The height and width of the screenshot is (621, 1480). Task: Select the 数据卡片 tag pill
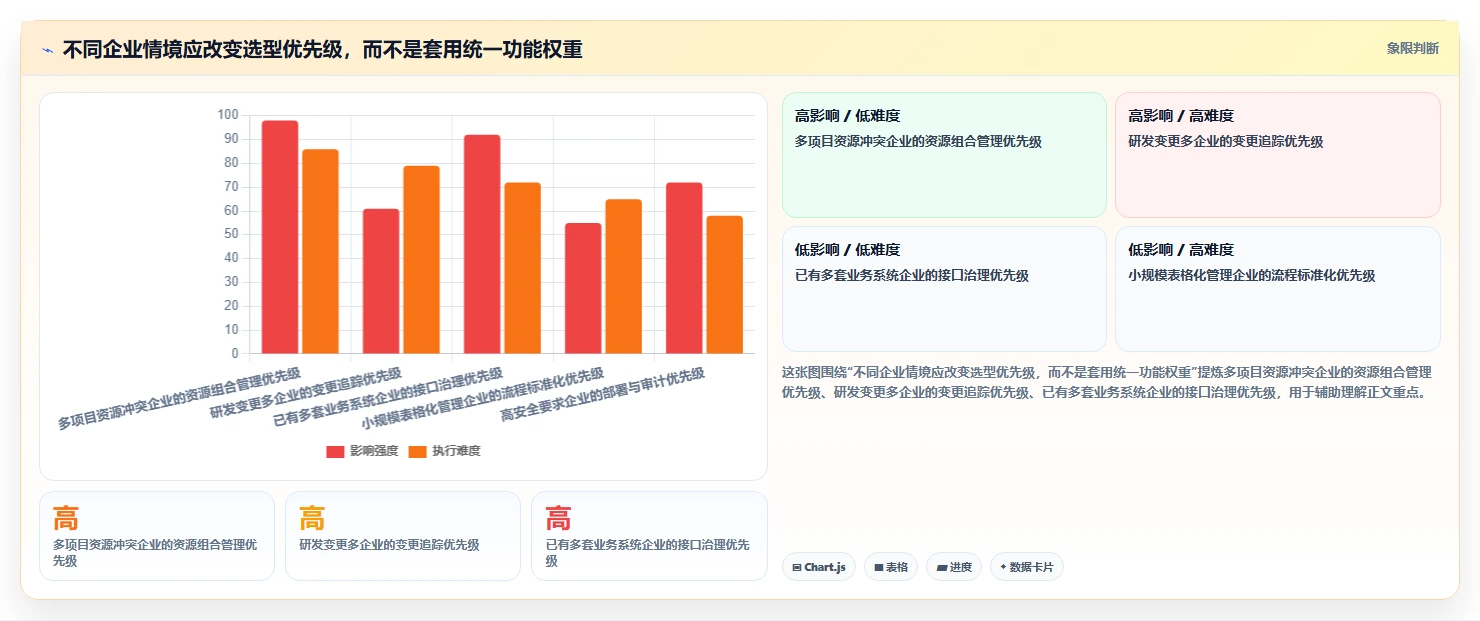(x=1026, y=567)
